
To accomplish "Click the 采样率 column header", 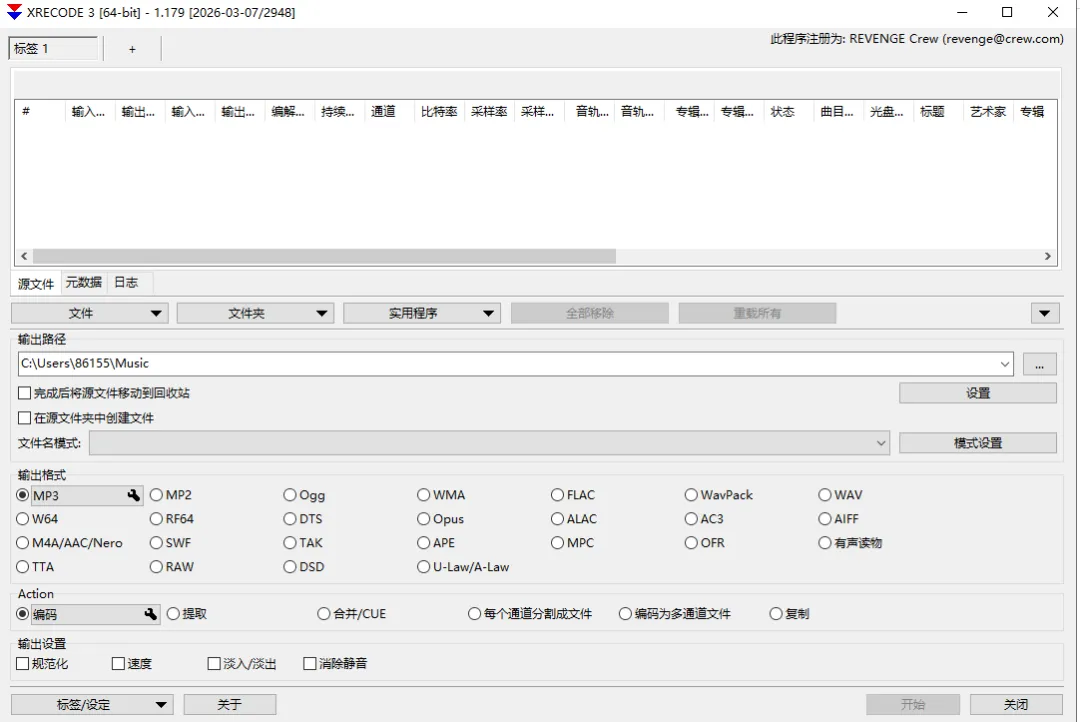I will 489,112.
